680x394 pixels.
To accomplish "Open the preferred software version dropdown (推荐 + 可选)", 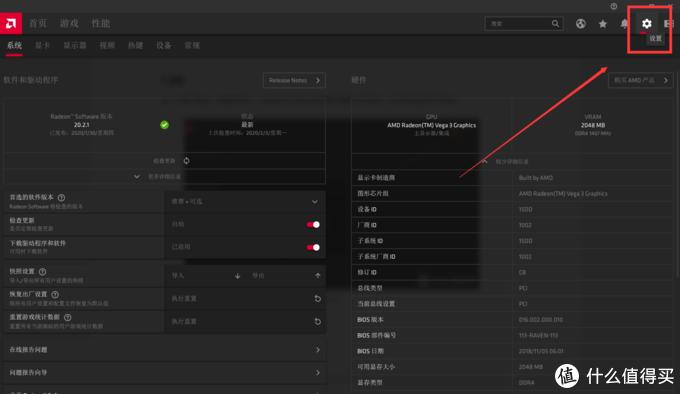I will (x=245, y=202).
